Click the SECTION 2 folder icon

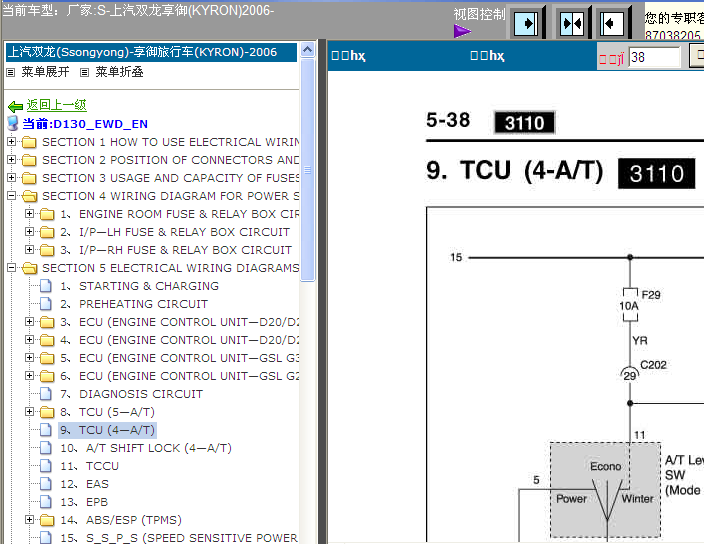[x=29, y=160]
